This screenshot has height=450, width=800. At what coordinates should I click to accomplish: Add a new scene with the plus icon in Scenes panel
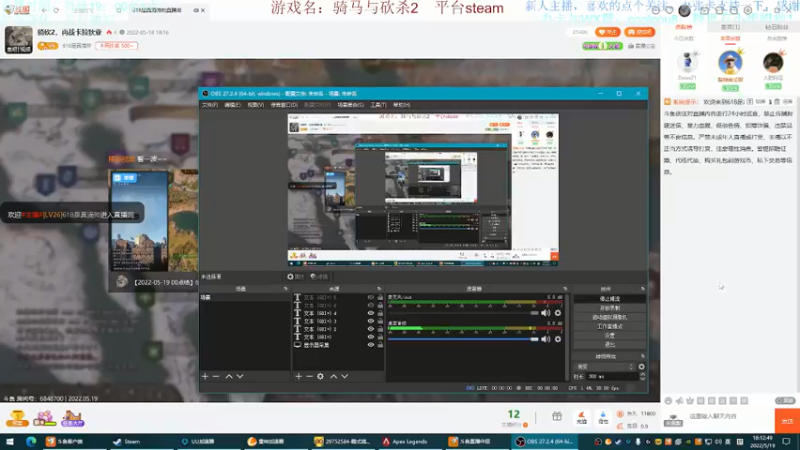(x=205, y=377)
